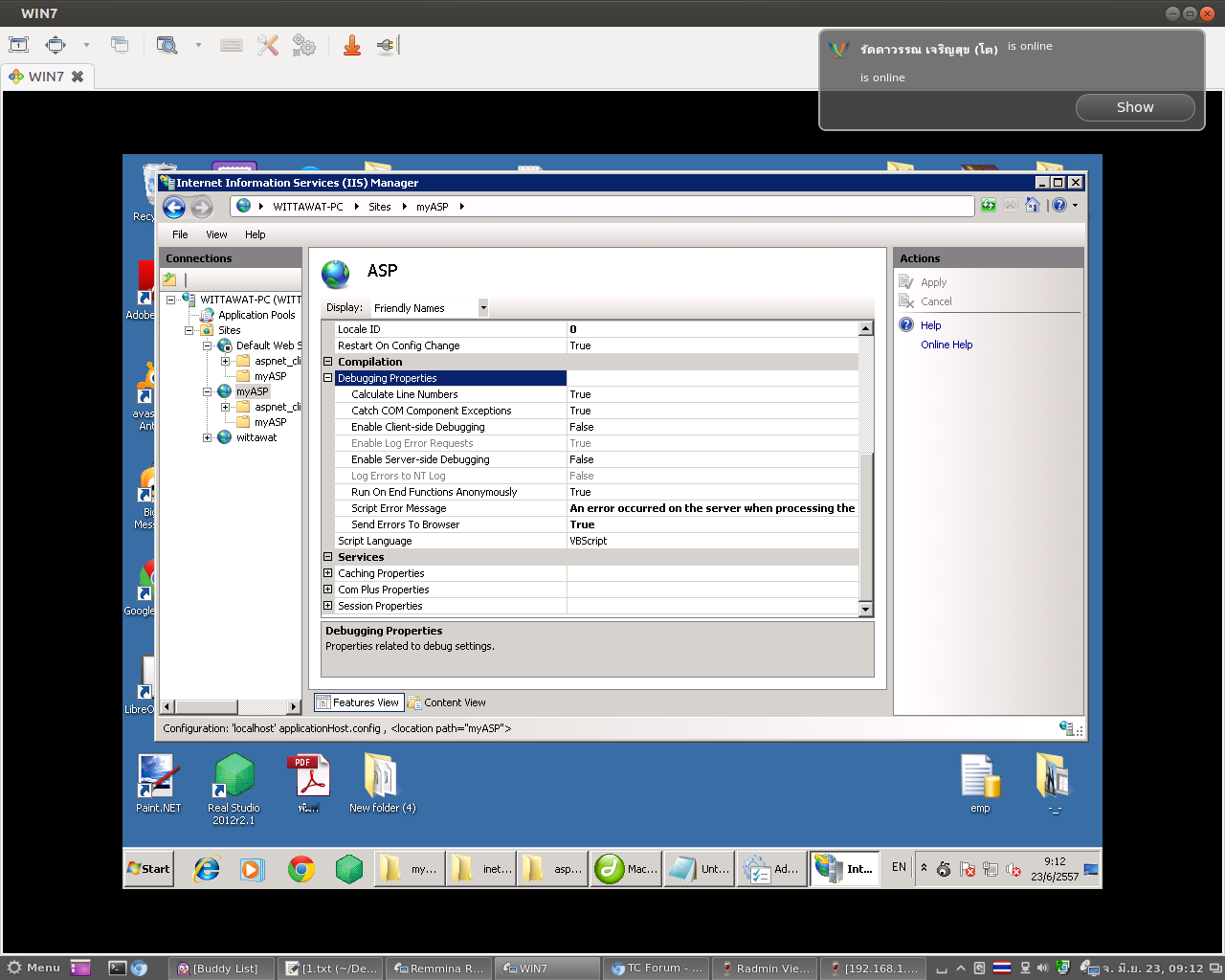Click the Connections pane create connection icon

169,279
